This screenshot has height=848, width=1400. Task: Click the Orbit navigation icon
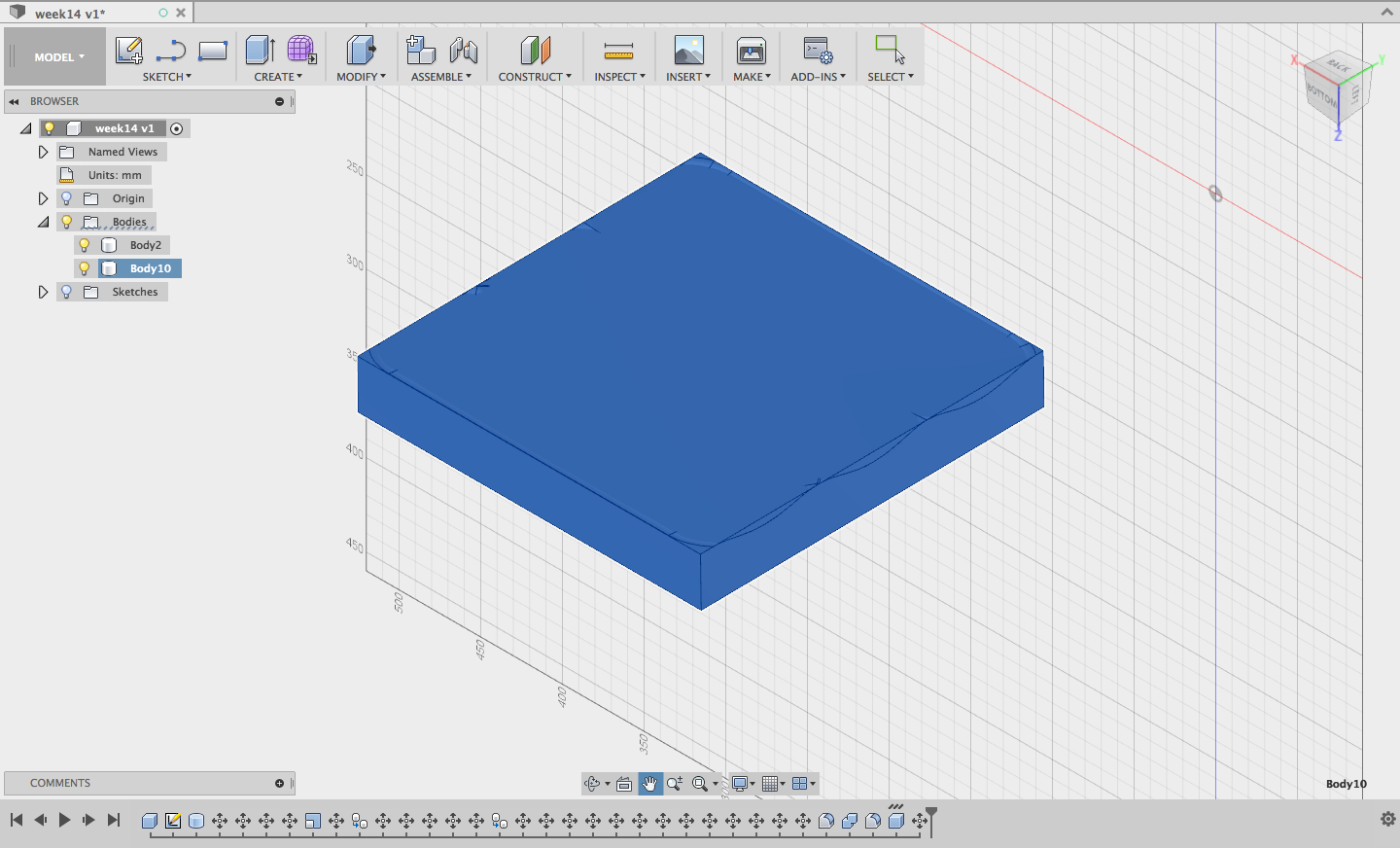(592, 784)
